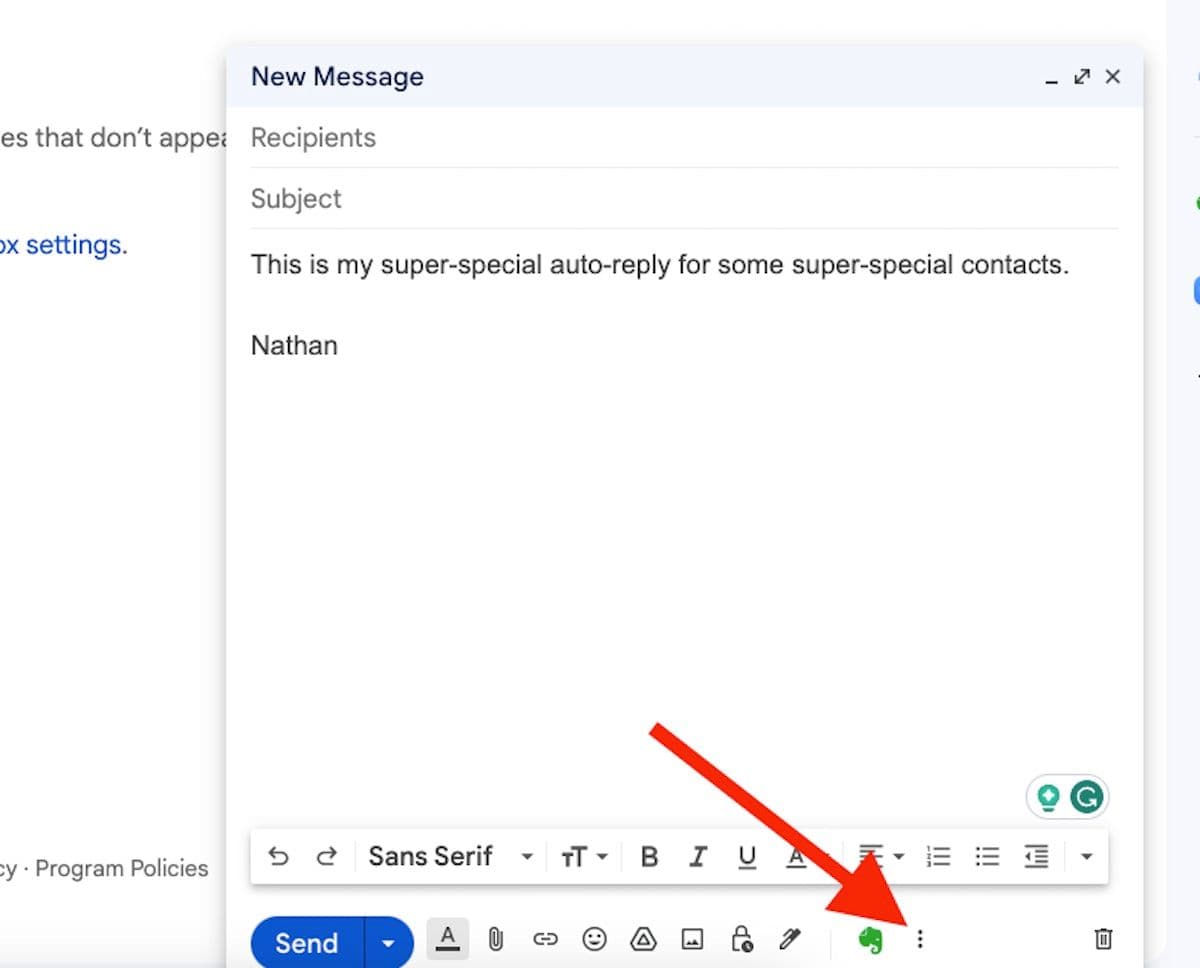This screenshot has width=1200, height=968.
Task: Open the more formatting options overflow menu
Action: 1087,856
